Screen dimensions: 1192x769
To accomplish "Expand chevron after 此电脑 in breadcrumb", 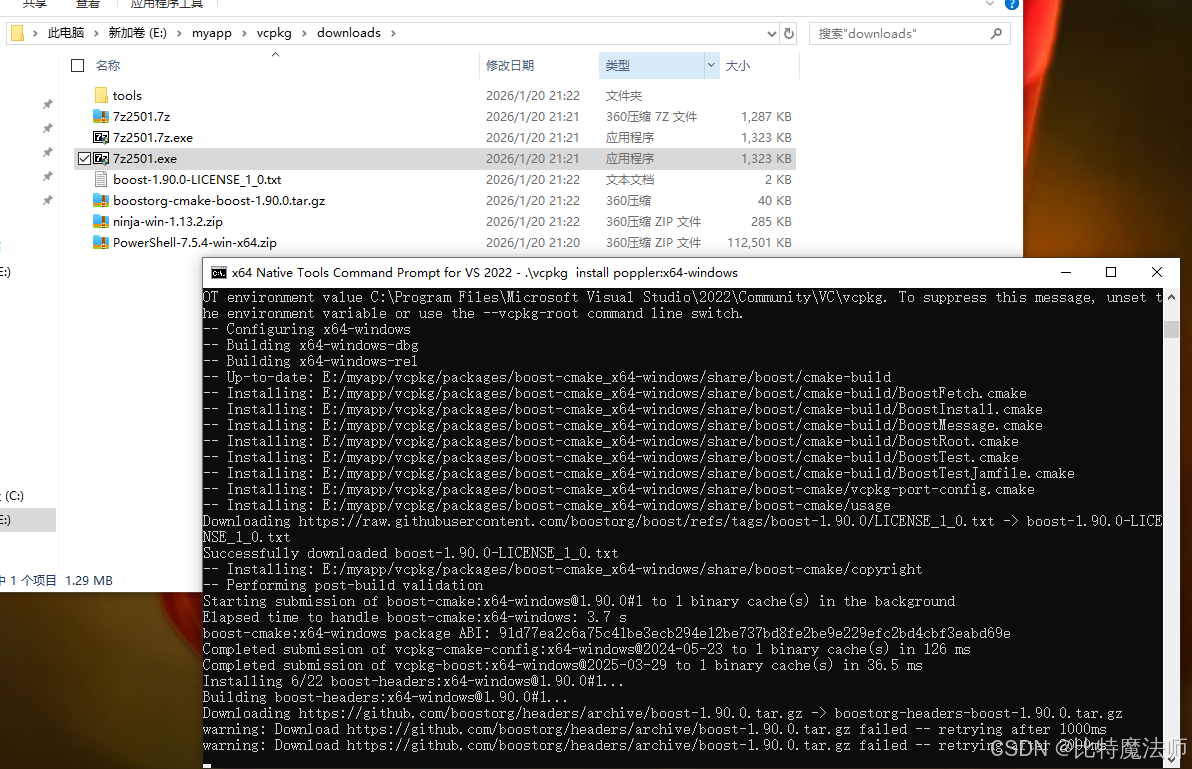I will [x=96, y=33].
